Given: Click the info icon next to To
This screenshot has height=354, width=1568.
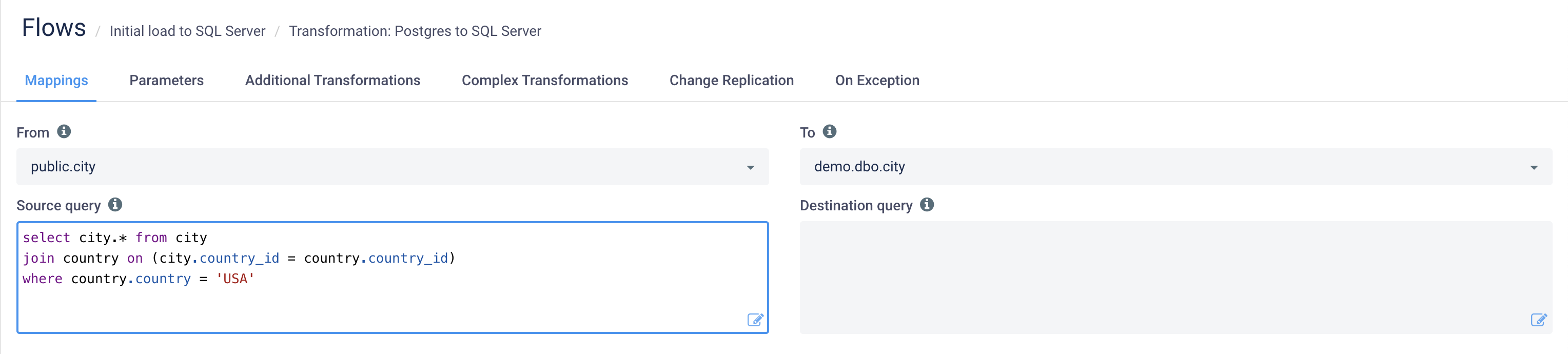Looking at the screenshot, I should (830, 131).
